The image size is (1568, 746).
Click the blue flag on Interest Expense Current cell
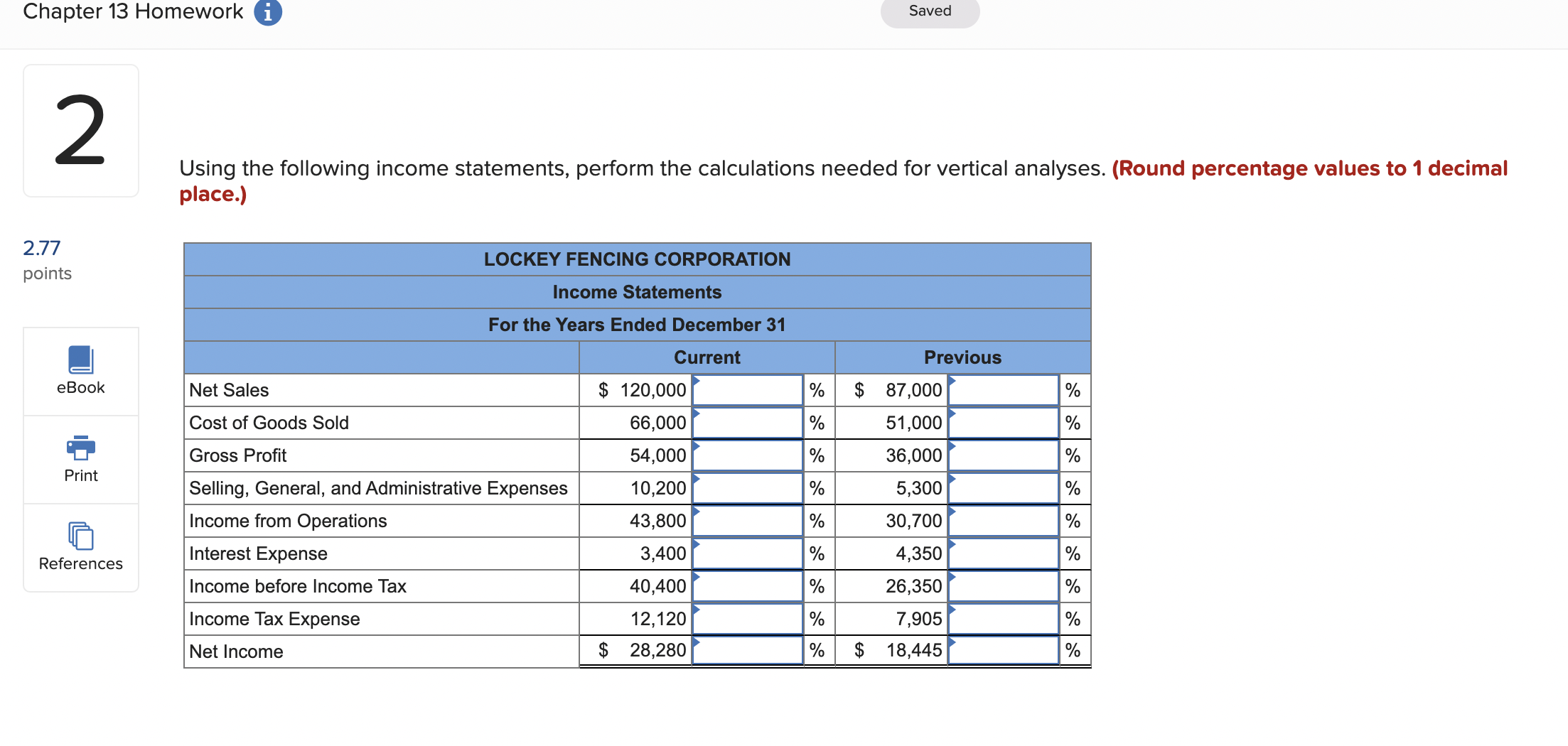[697, 546]
